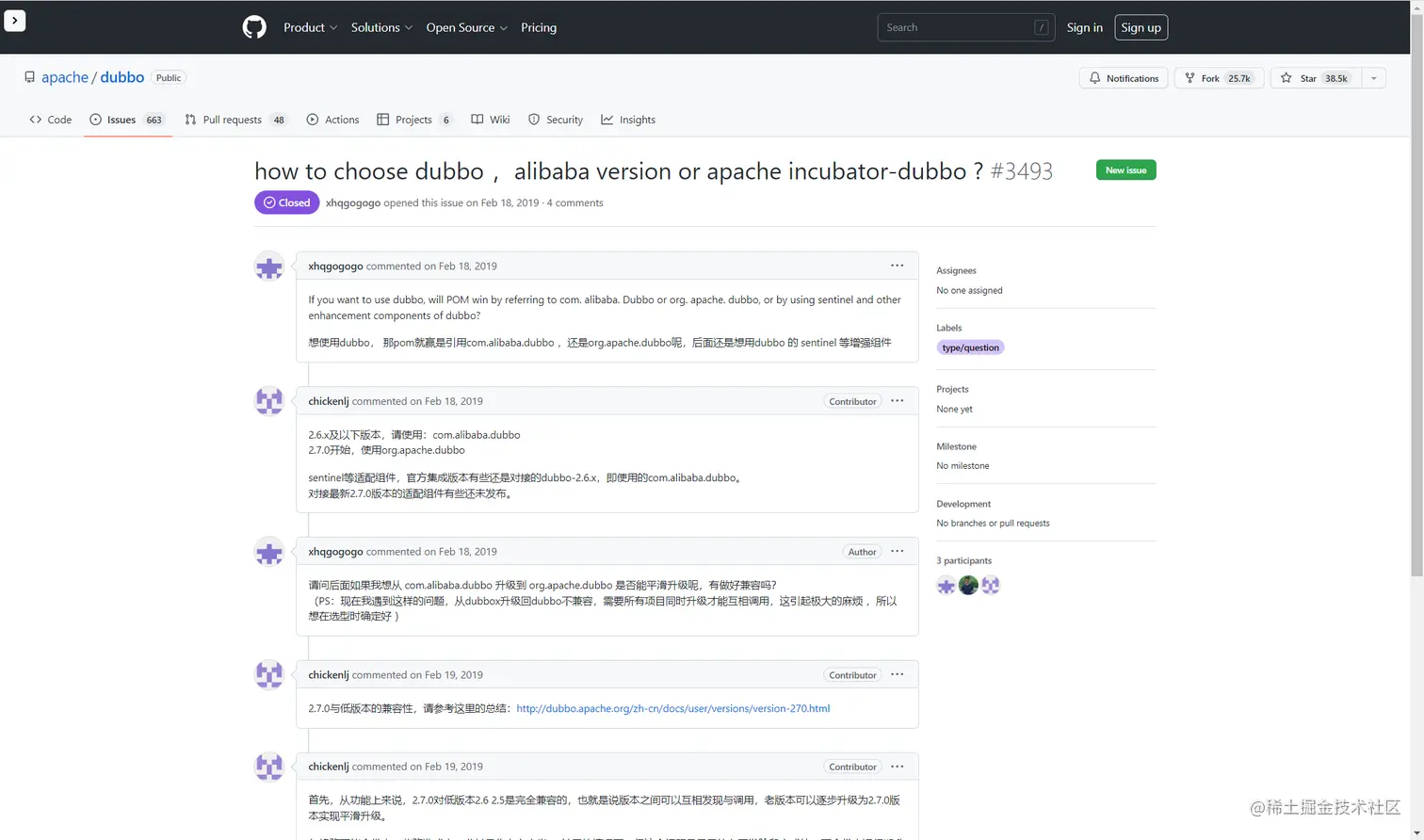Click the repository book icon beside apache
Viewport: 1424px width, 840px height.
28,77
